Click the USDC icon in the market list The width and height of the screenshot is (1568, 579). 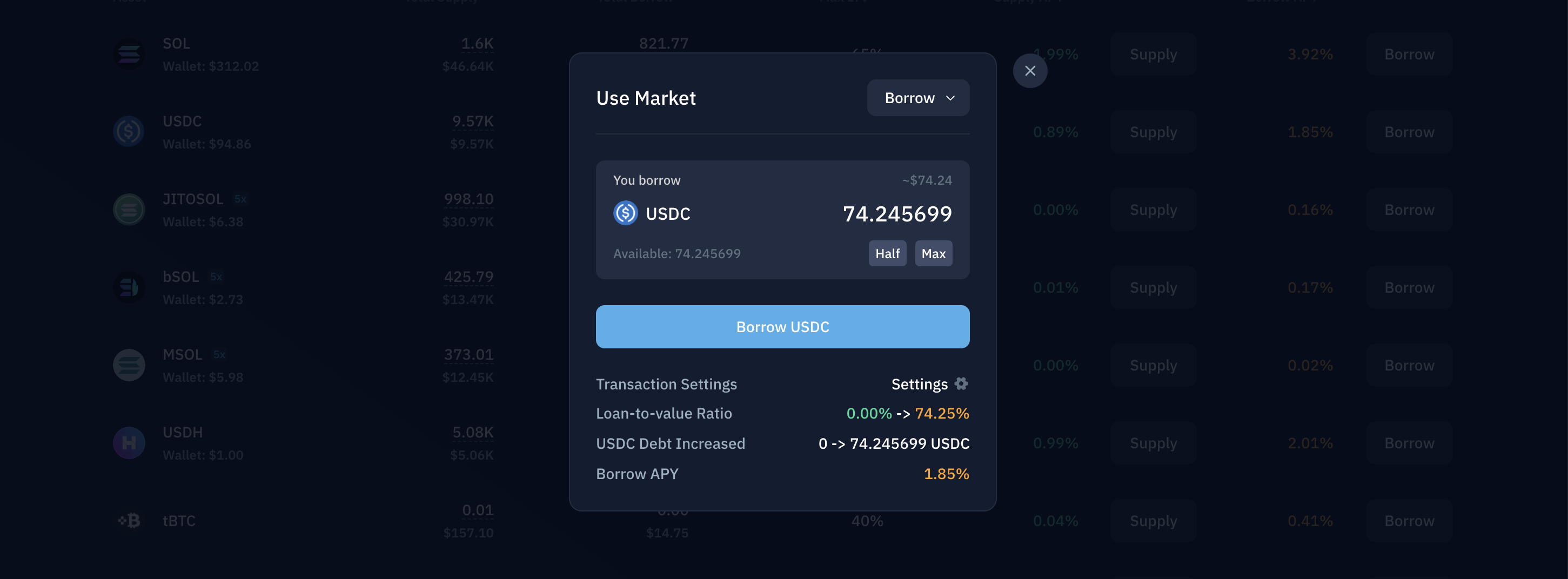[129, 131]
